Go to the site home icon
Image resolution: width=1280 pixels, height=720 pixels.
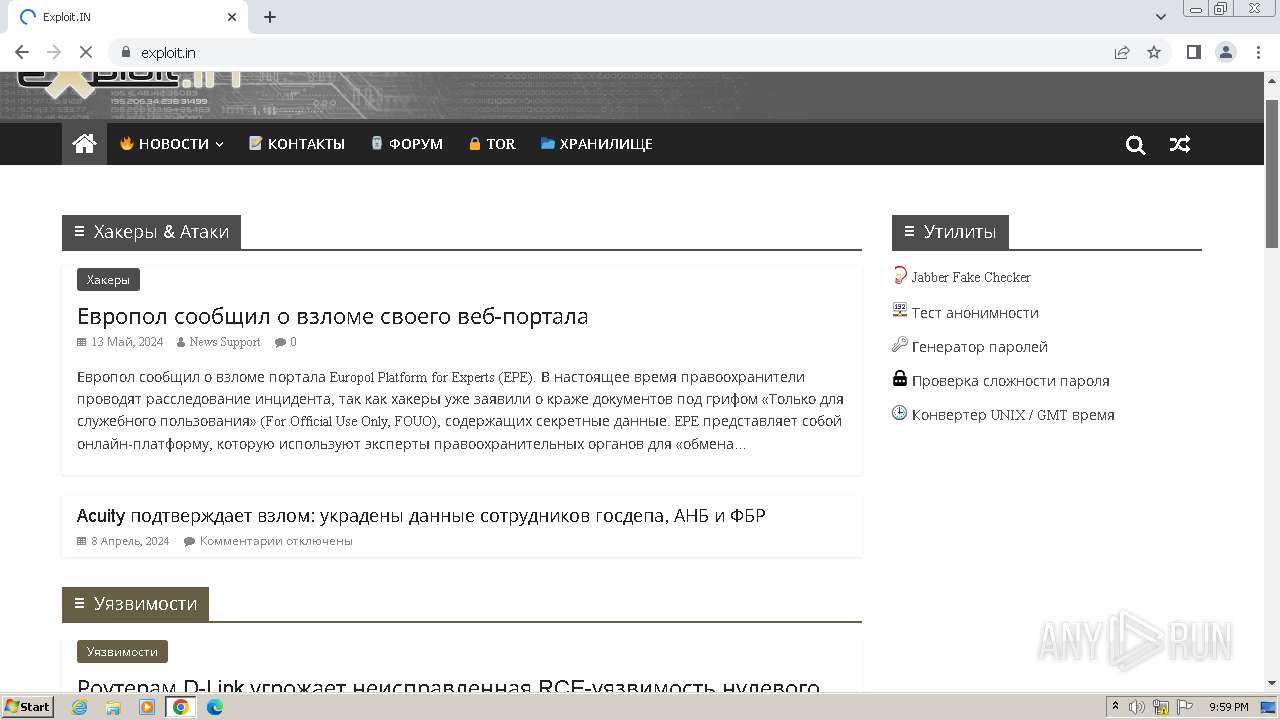point(84,144)
